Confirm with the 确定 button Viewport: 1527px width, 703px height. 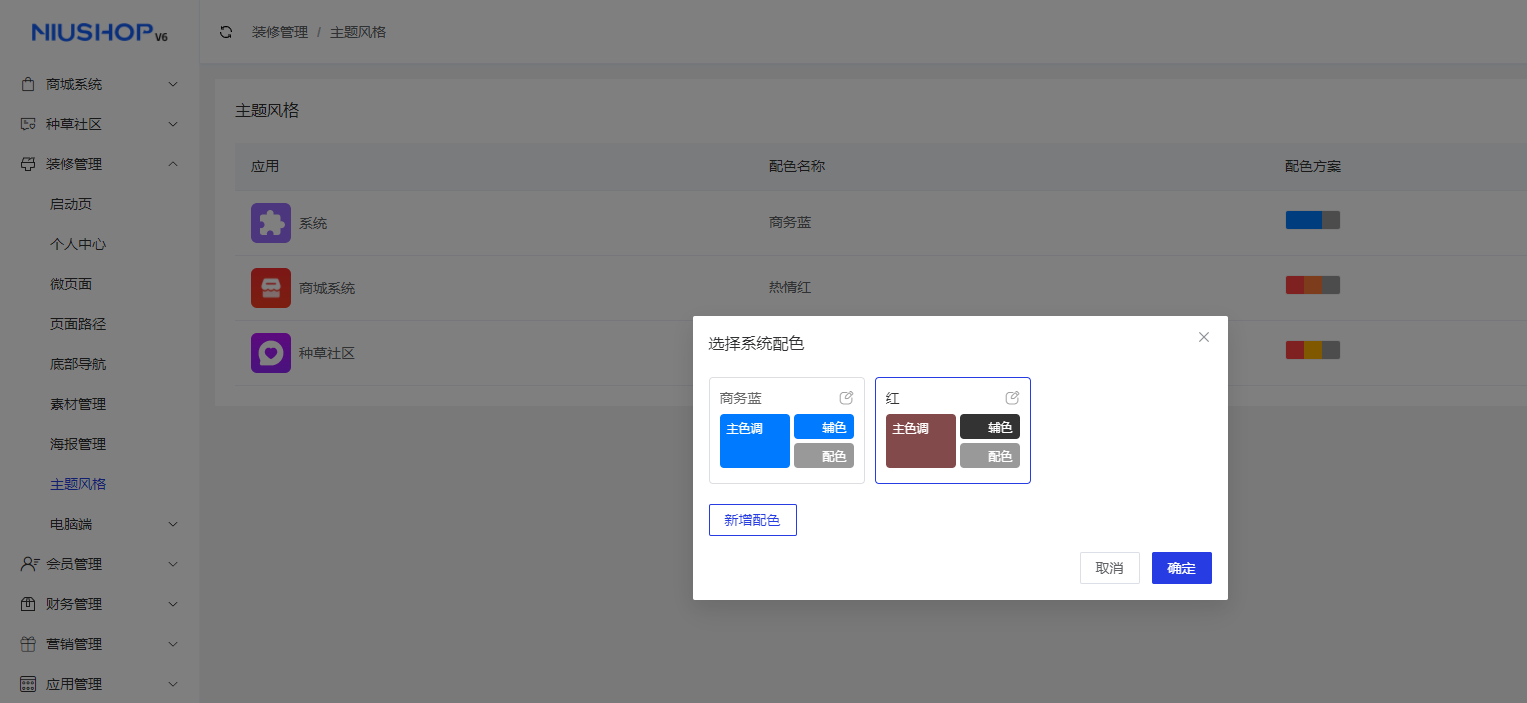click(1182, 568)
